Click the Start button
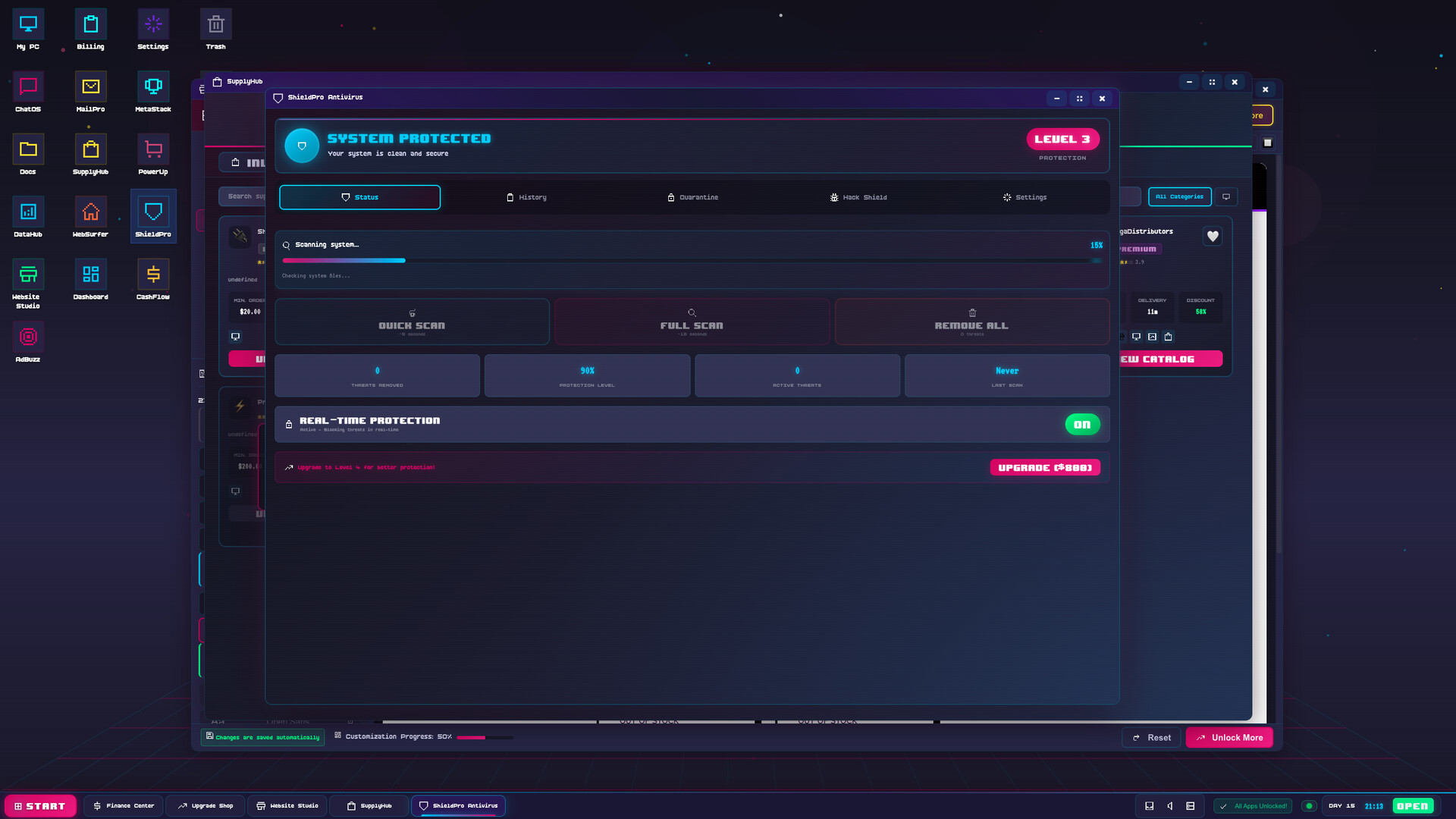The height and width of the screenshot is (819, 1456). coord(40,805)
